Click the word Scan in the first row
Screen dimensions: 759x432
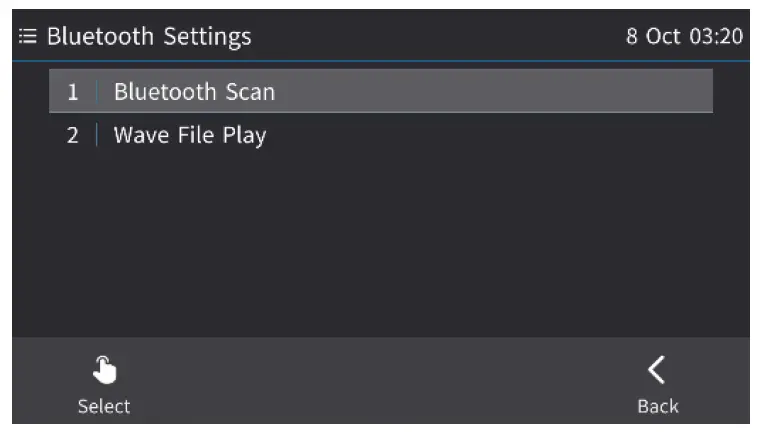(x=247, y=93)
